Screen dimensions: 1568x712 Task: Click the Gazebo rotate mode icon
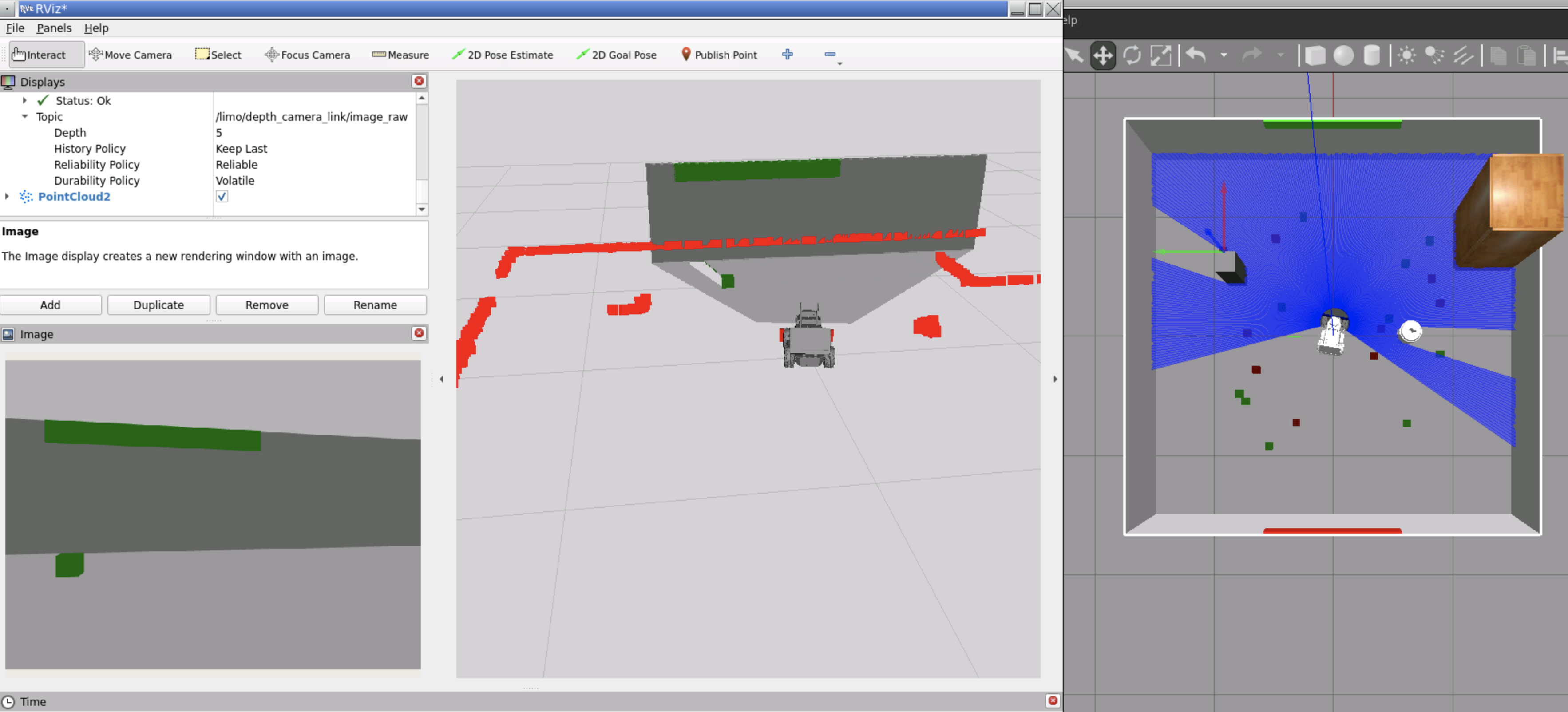click(1132, 55)
